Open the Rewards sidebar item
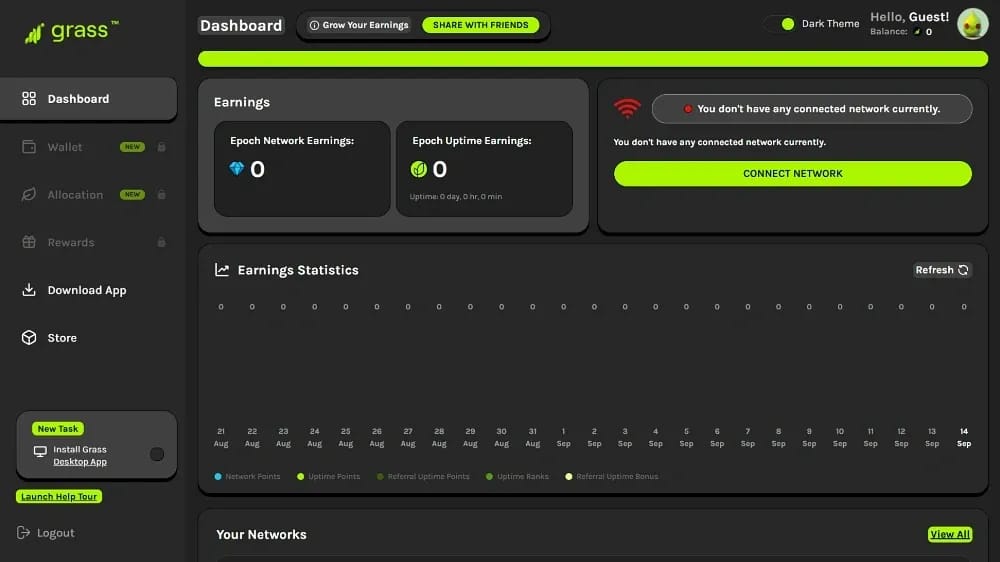The image size is (1000, 562). tap(89, 242)
